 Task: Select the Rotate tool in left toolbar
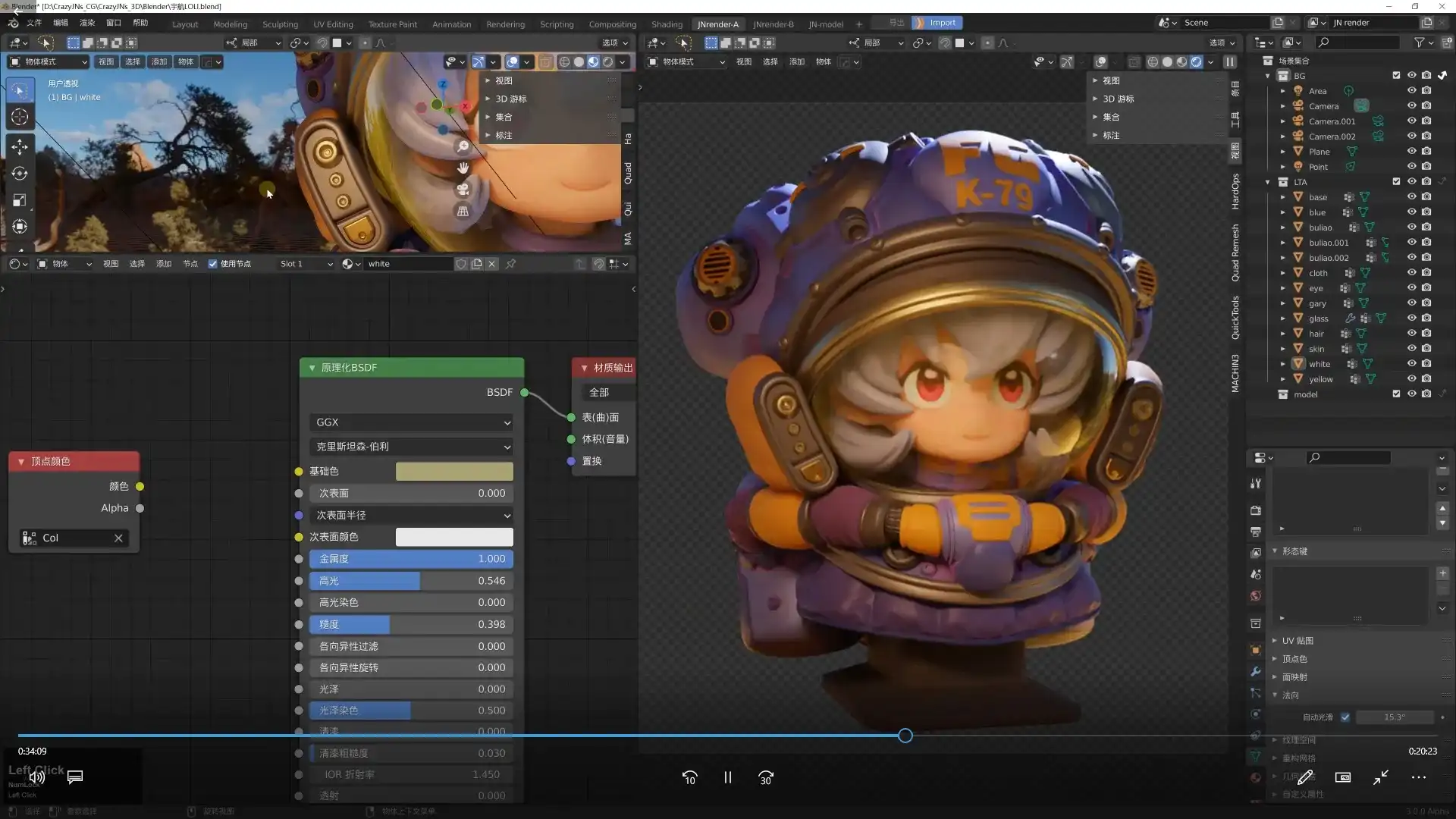(20, 174)
